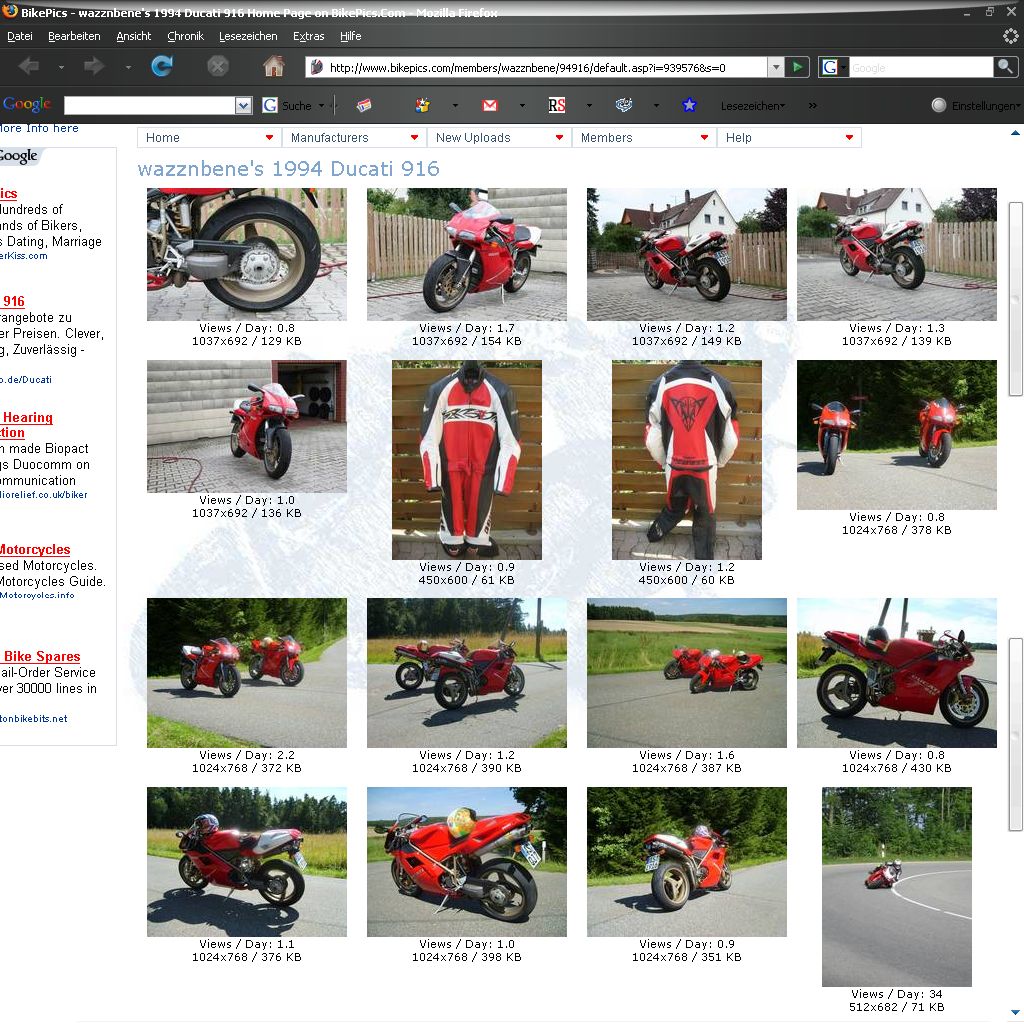Open the Forward history dropdown arrow
1024x1024 pixels.
[x=128, y=67]
